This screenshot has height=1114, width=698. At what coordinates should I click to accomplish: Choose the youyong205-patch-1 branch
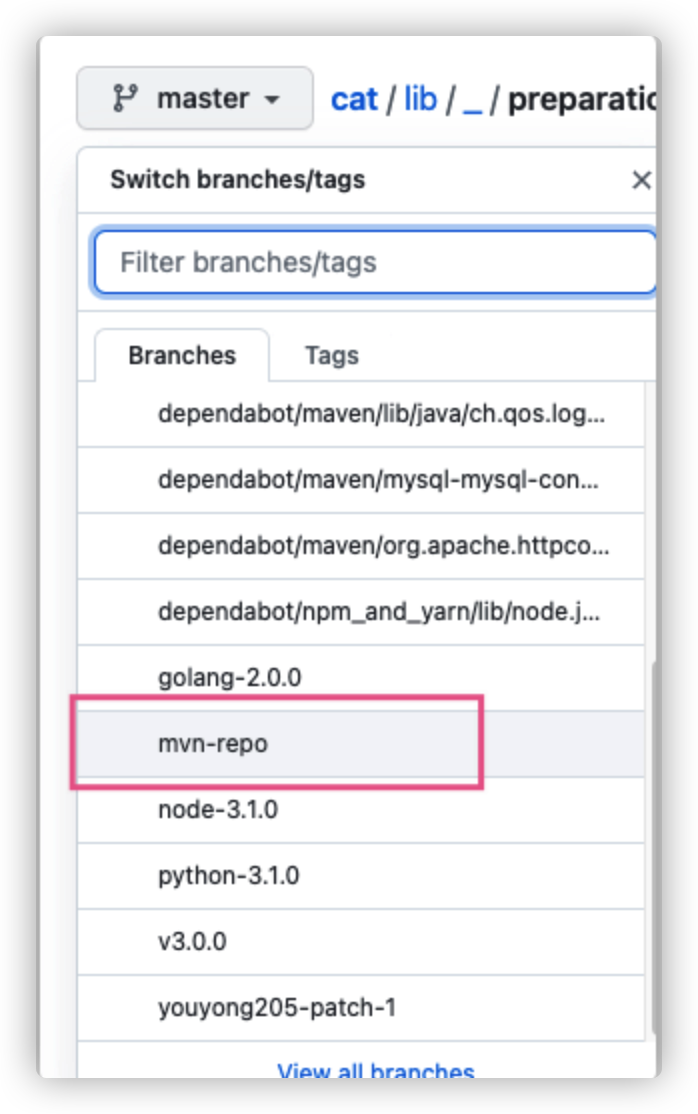(x=277, y=1008)
